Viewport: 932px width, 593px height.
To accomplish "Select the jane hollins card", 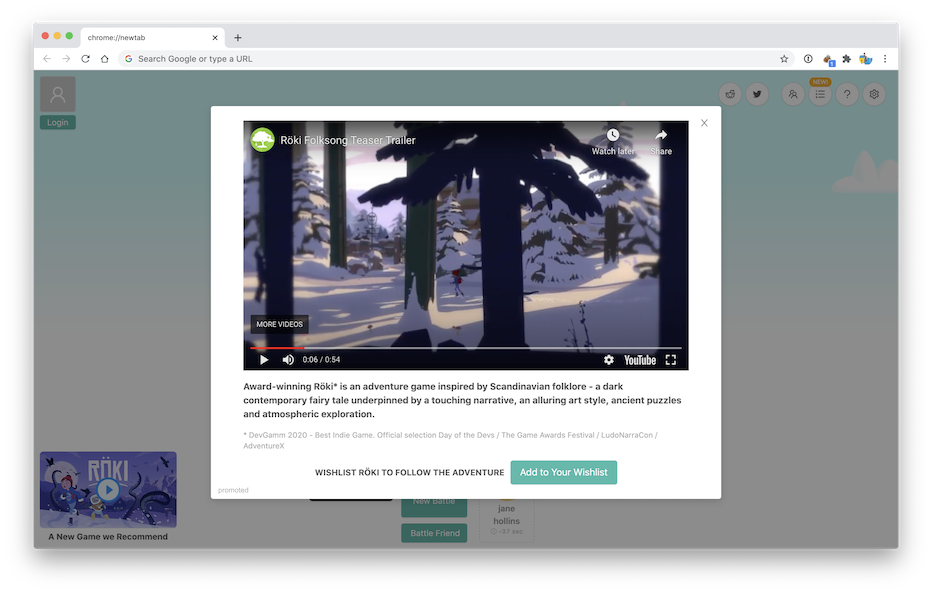I will coord(506,519).
